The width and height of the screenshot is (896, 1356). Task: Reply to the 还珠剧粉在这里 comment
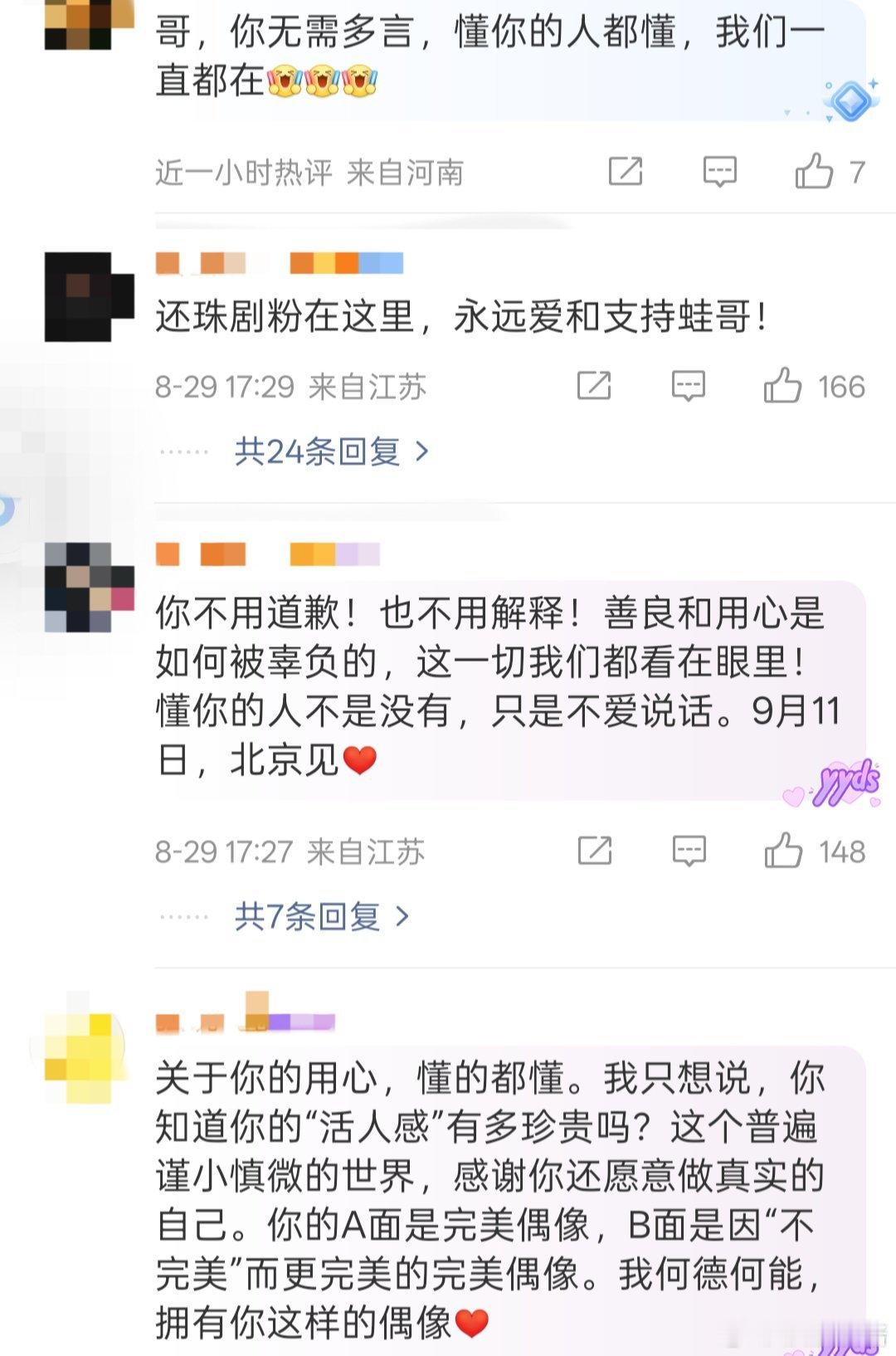point(689,386)
